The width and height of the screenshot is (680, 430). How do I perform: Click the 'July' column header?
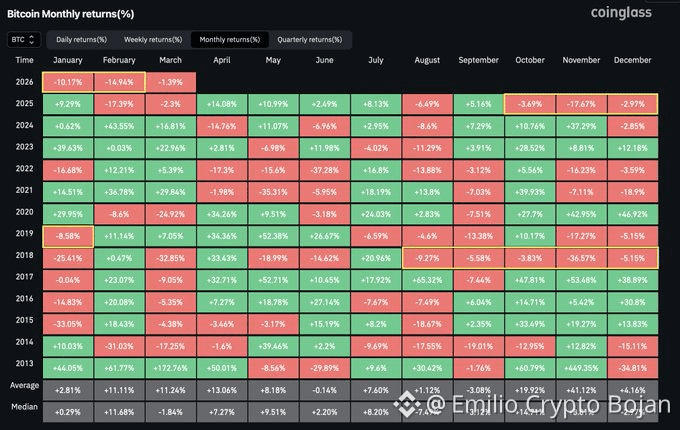pyautogui.click(x=376, y=60)
